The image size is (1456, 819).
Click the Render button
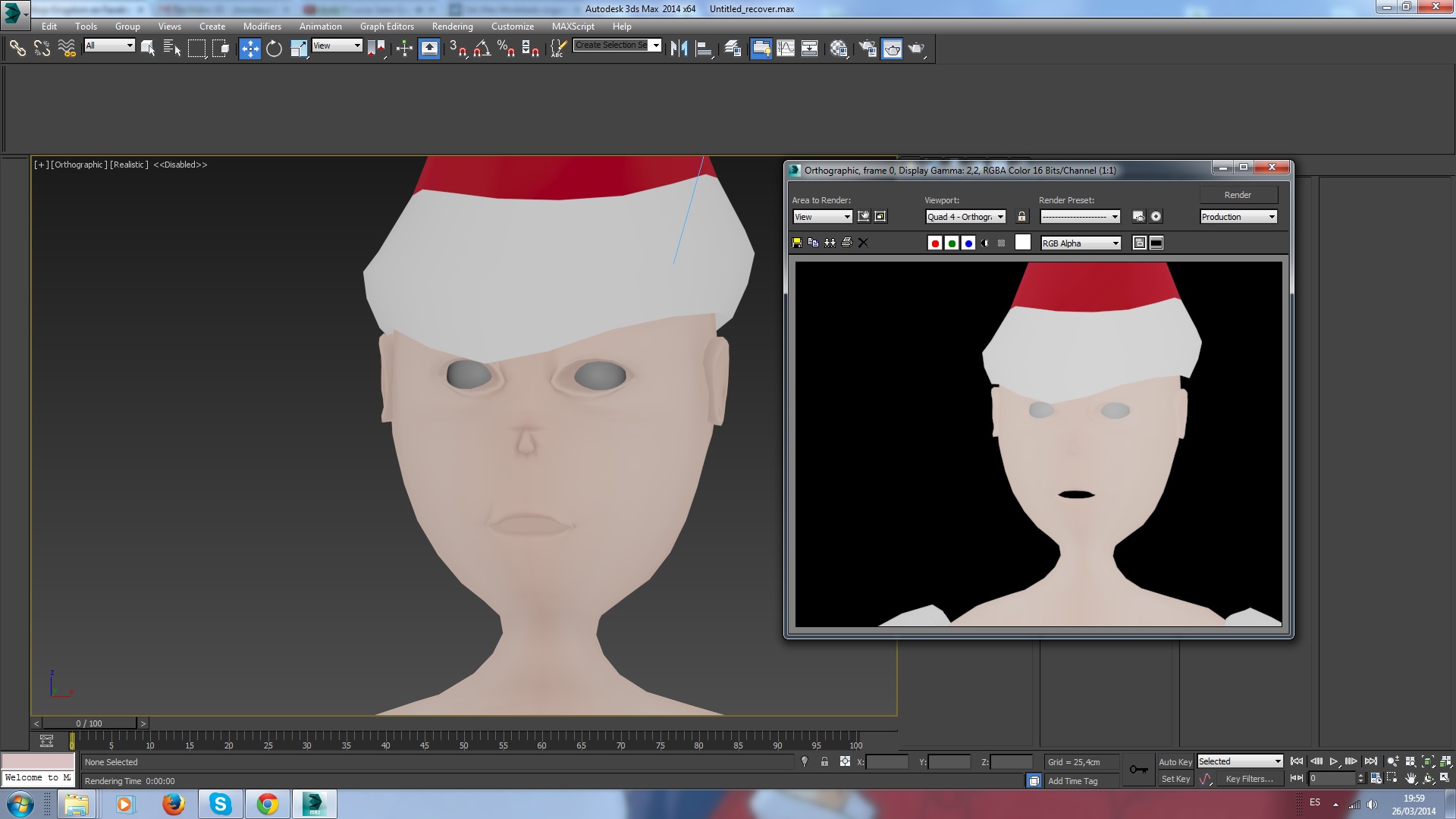pos(1238,195)
